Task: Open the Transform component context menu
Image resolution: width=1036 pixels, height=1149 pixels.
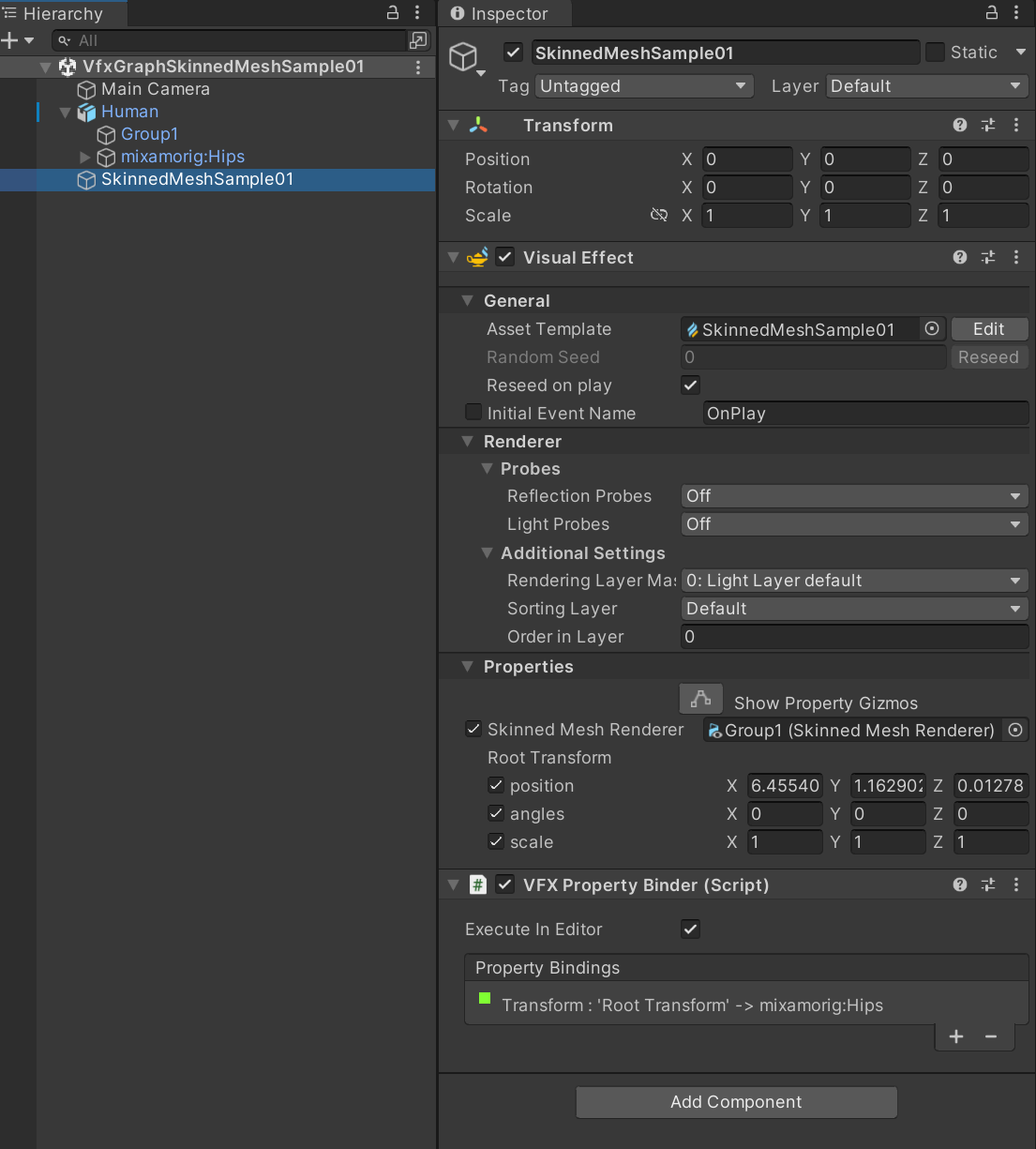Action: (x=1016, y=125)
